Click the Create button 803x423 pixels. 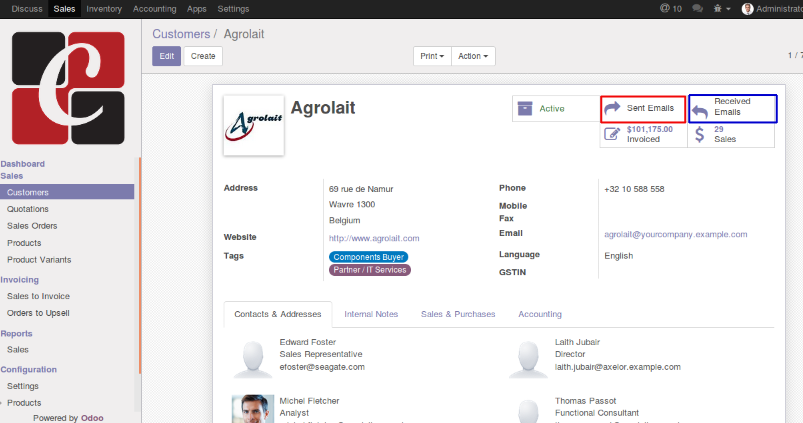tap(203, 56)
